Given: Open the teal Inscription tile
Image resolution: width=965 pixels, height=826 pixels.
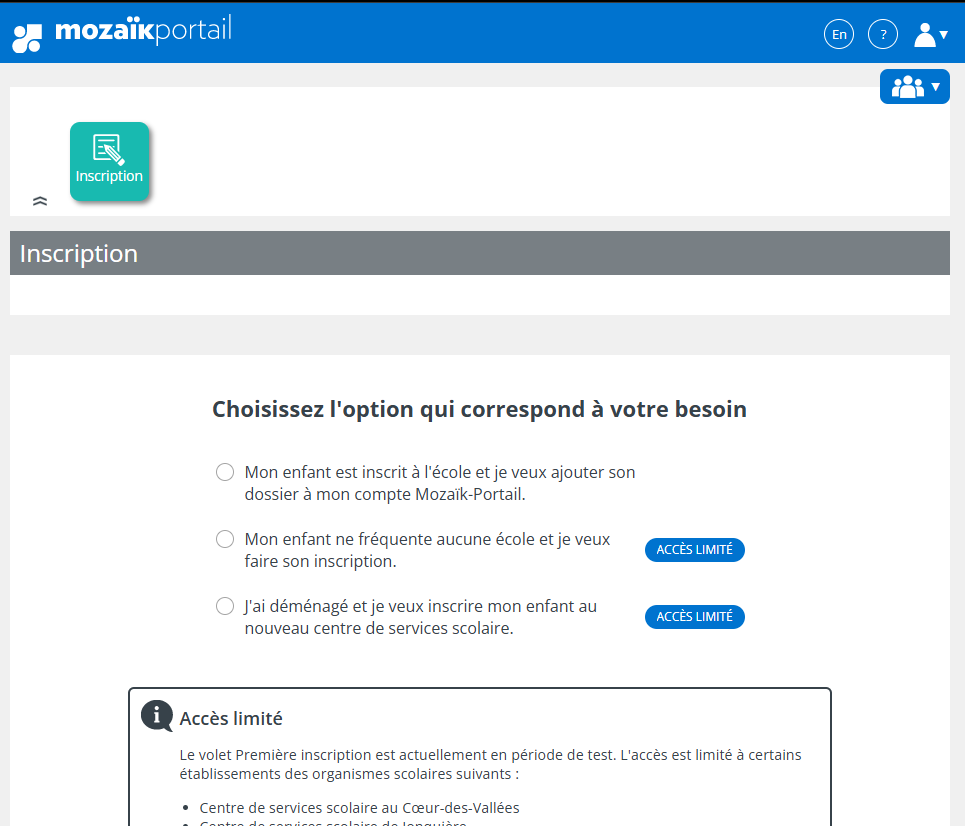Looking at the screenshot, I should coord(109,162).
